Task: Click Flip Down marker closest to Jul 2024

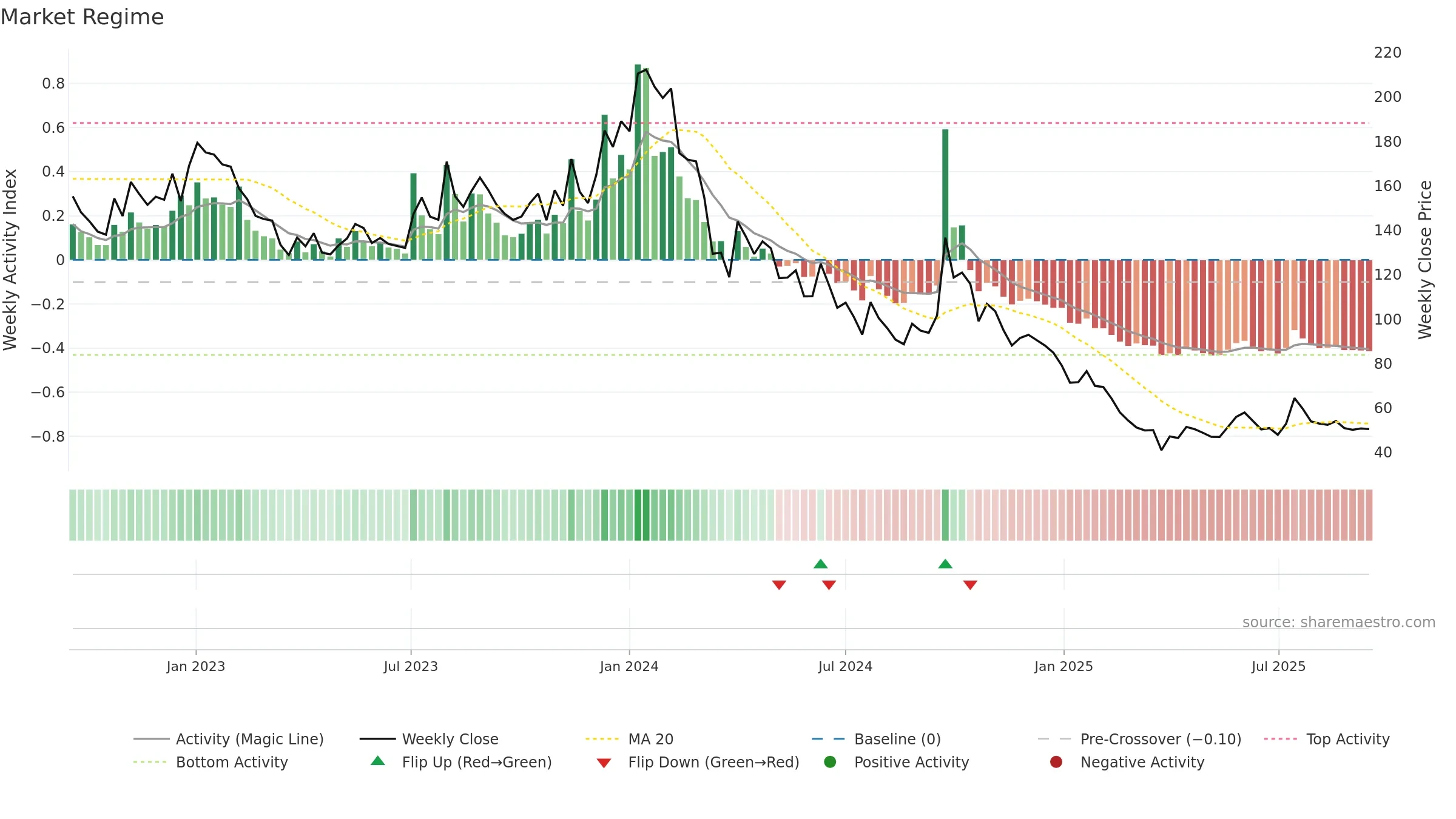Action: (829, 585)
